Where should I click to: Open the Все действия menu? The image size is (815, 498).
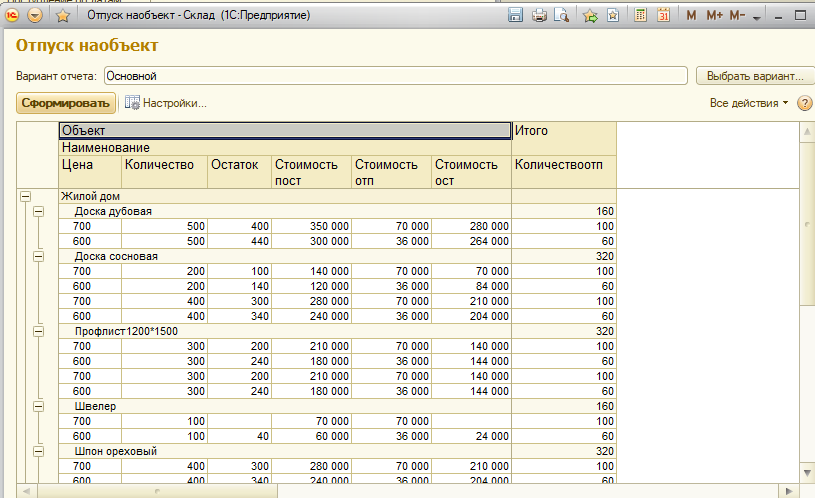point(749,103)
